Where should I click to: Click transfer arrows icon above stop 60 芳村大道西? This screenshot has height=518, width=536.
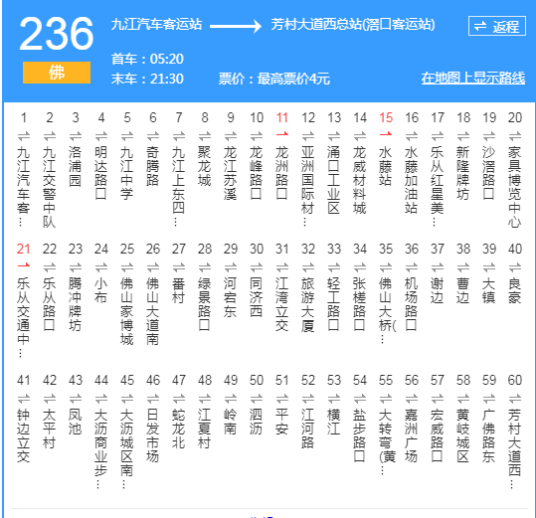[x=515, y=399]
